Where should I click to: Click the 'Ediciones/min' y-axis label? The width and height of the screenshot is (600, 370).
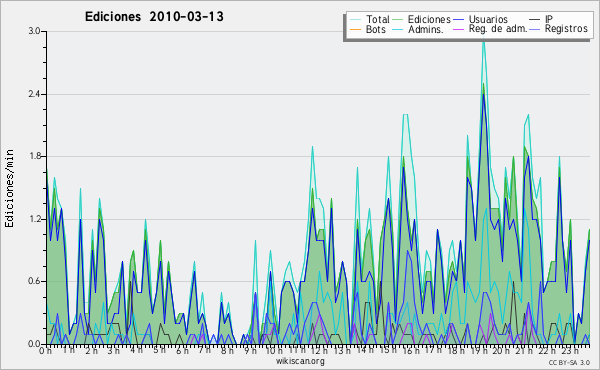click(9, 188)
